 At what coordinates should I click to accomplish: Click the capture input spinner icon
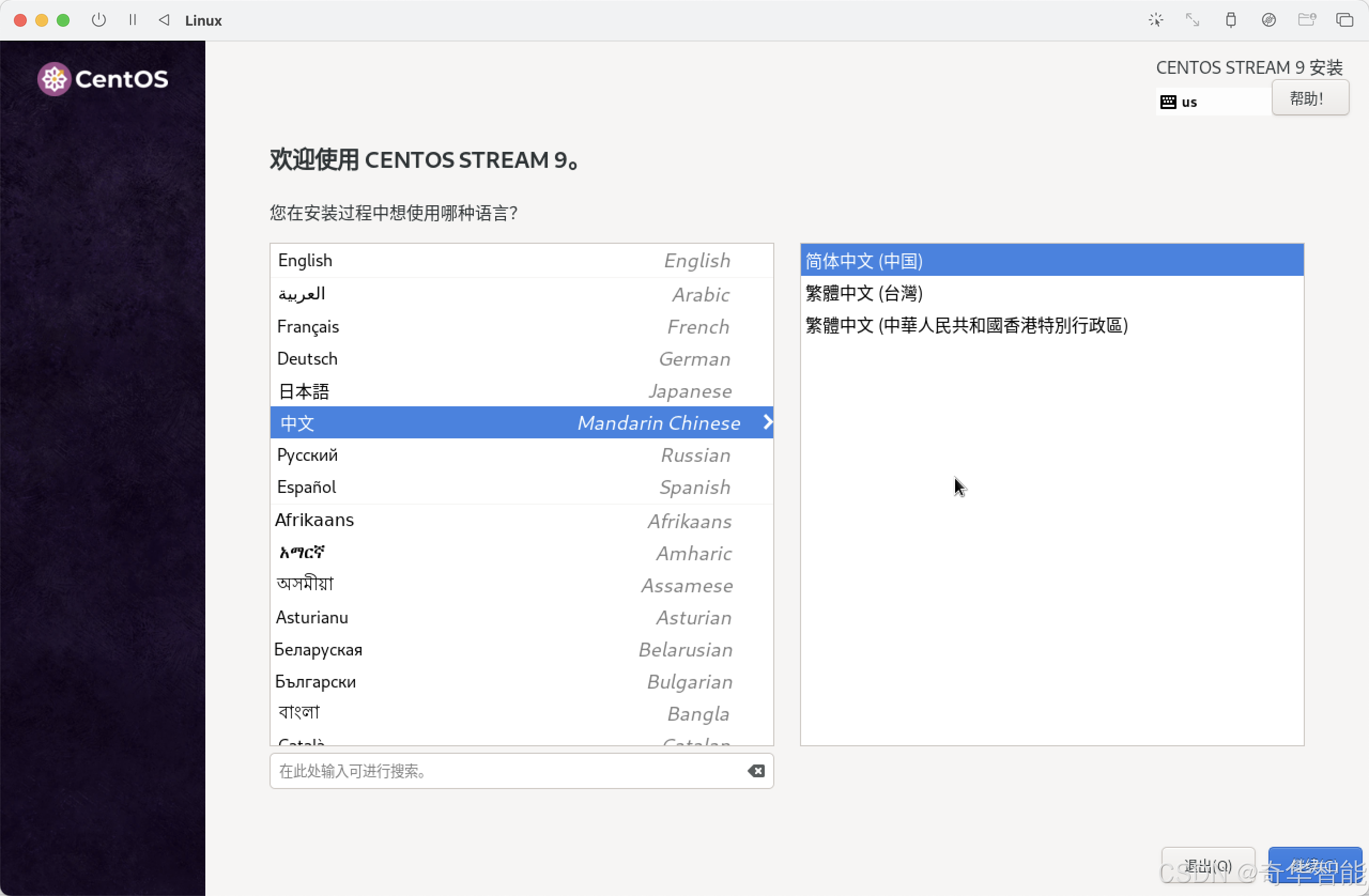pos(1156,20)
